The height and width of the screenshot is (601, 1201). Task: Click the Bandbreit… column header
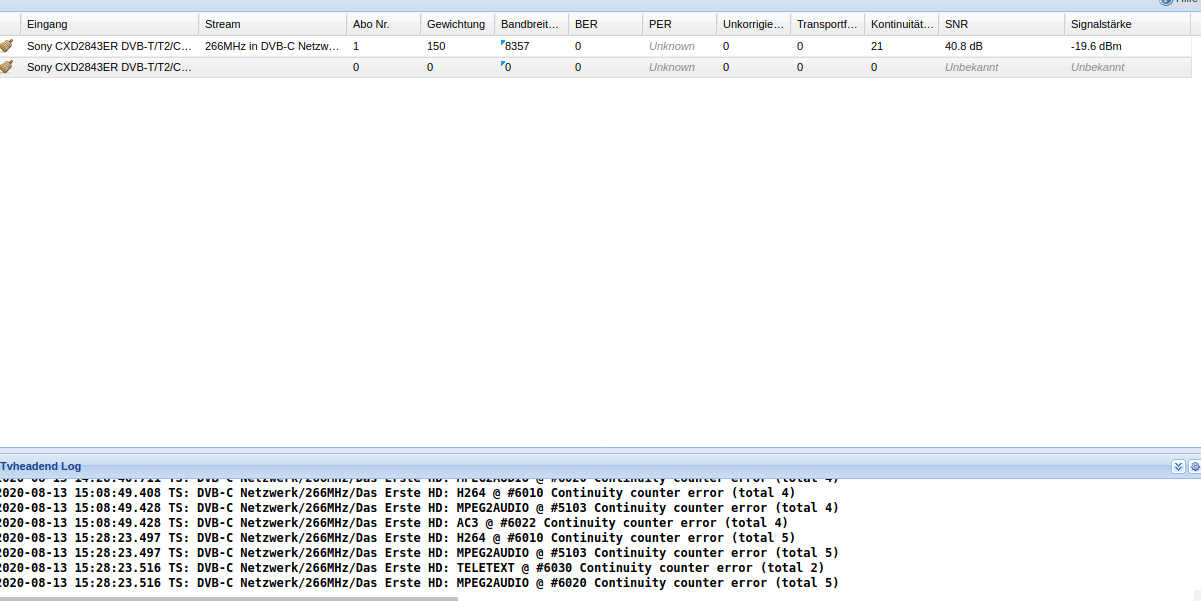click(531, 24)
